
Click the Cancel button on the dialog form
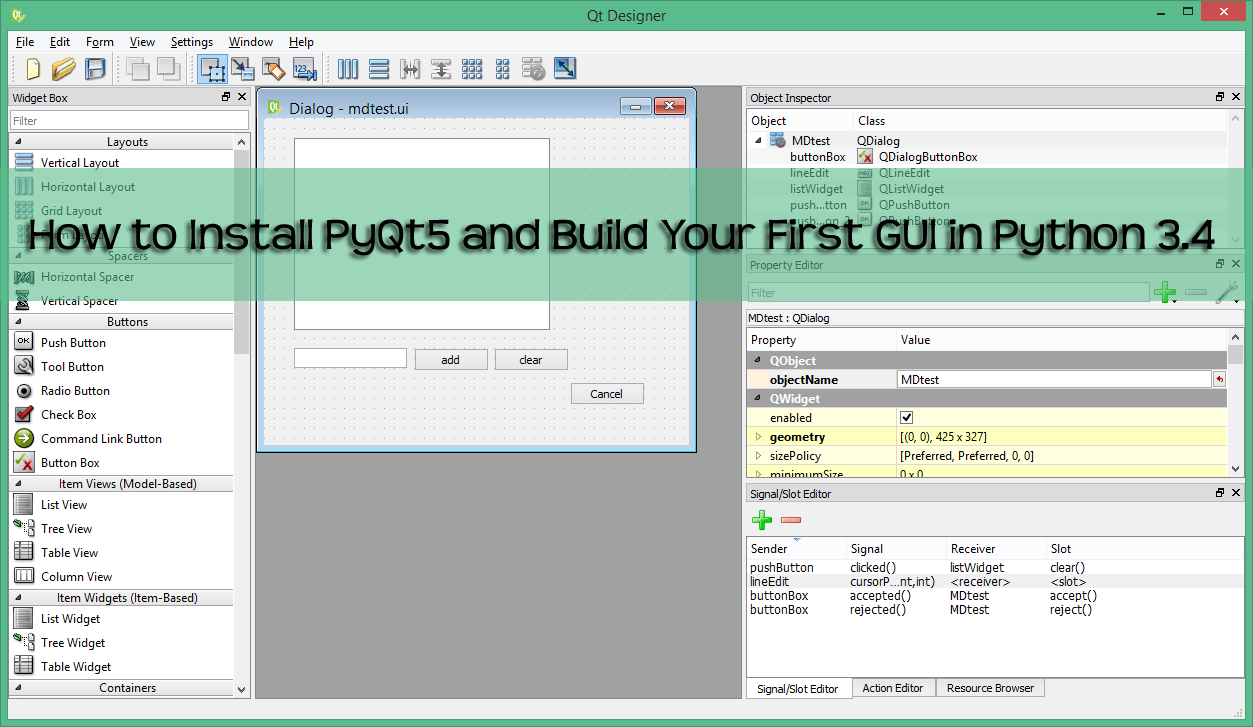click(607, 394)
